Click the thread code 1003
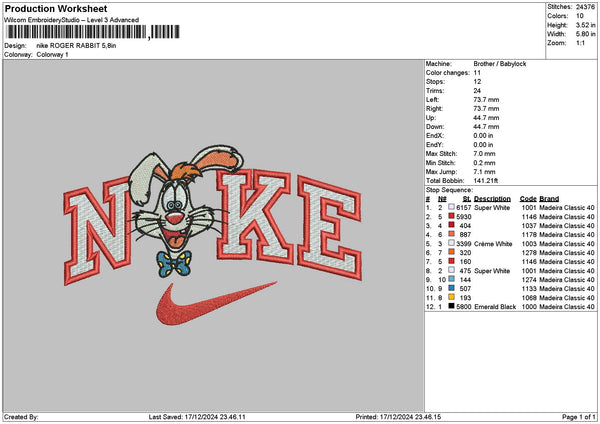This screenshot has height=424, width=600. [x=529, y=243]
